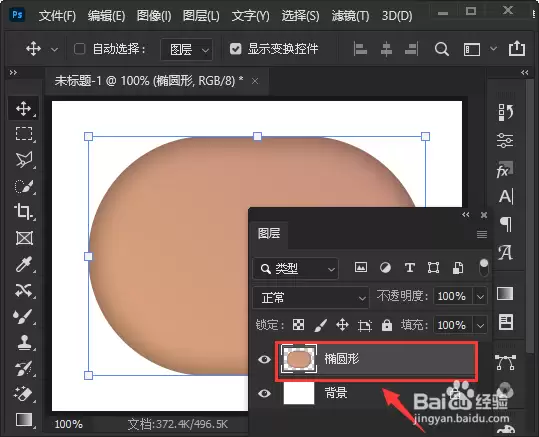Lock transparent pixels icon
Screen dimensions: 539x437
pyautogui.click(x=298, y=325)
